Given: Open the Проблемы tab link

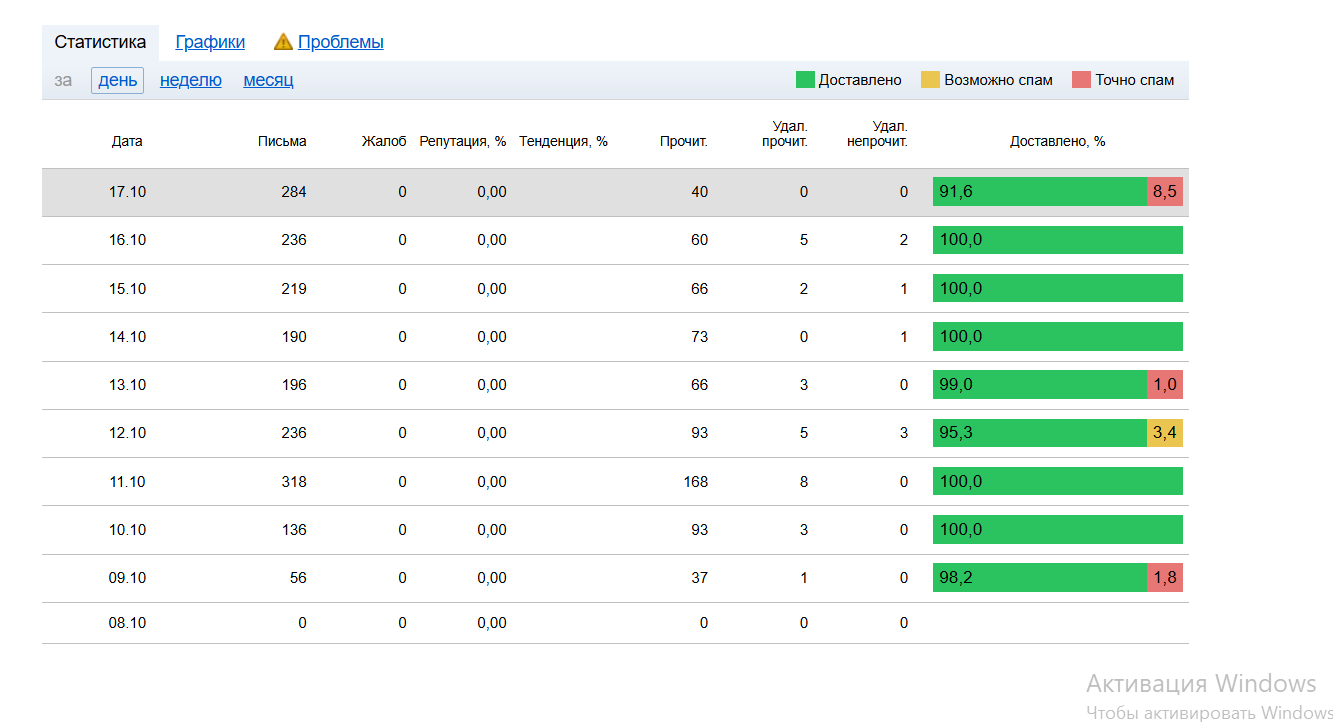Looking at the screenshot, I should coord(340,42).
